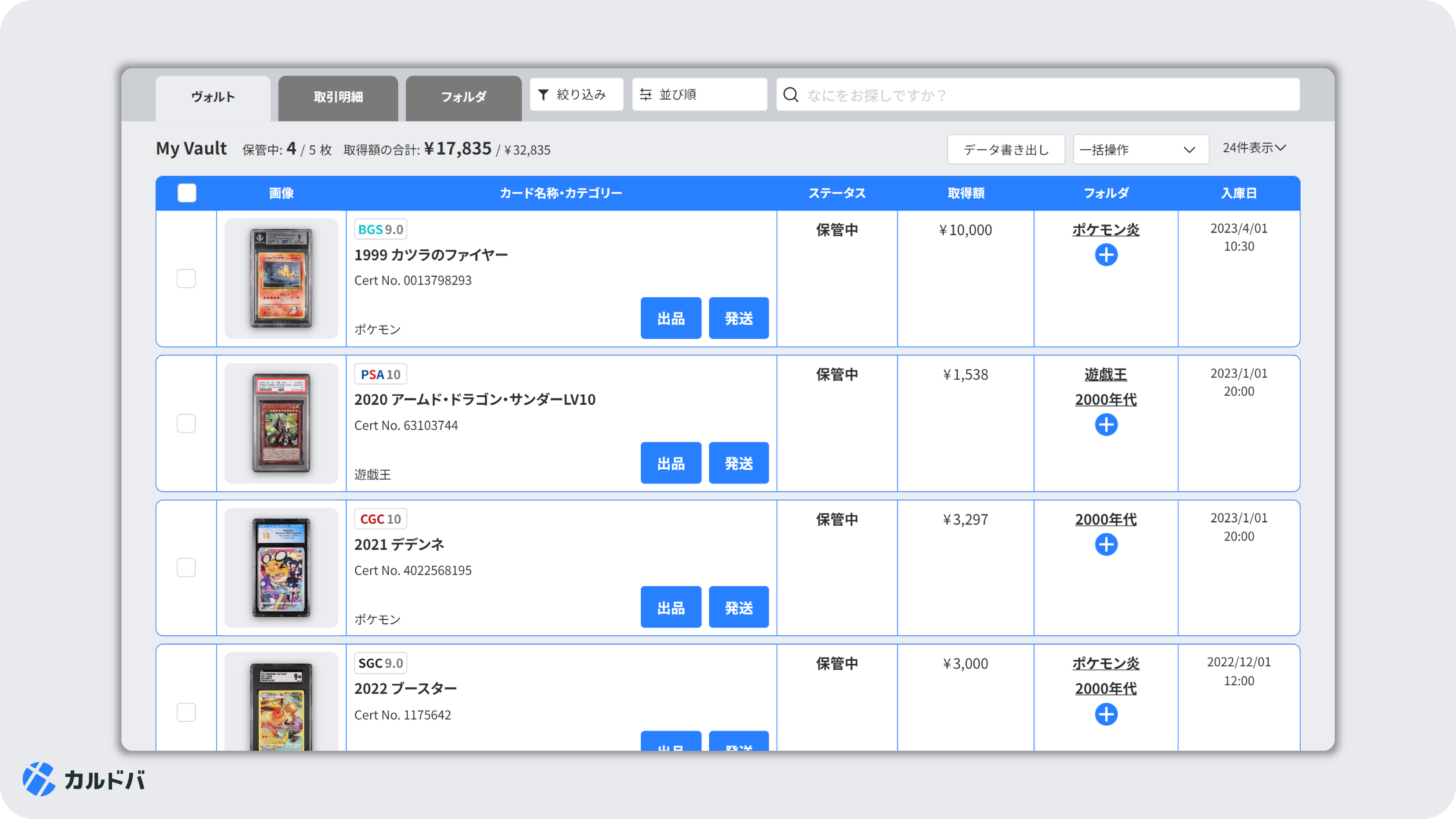Open the フォルダ tab

click(x=463, y=97)
